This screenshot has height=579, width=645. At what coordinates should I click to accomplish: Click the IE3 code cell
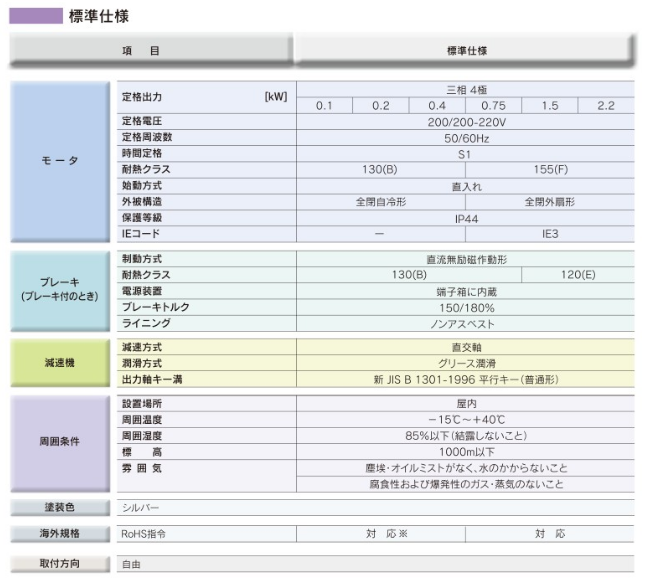pyautogui.click(x=549, y=232)
